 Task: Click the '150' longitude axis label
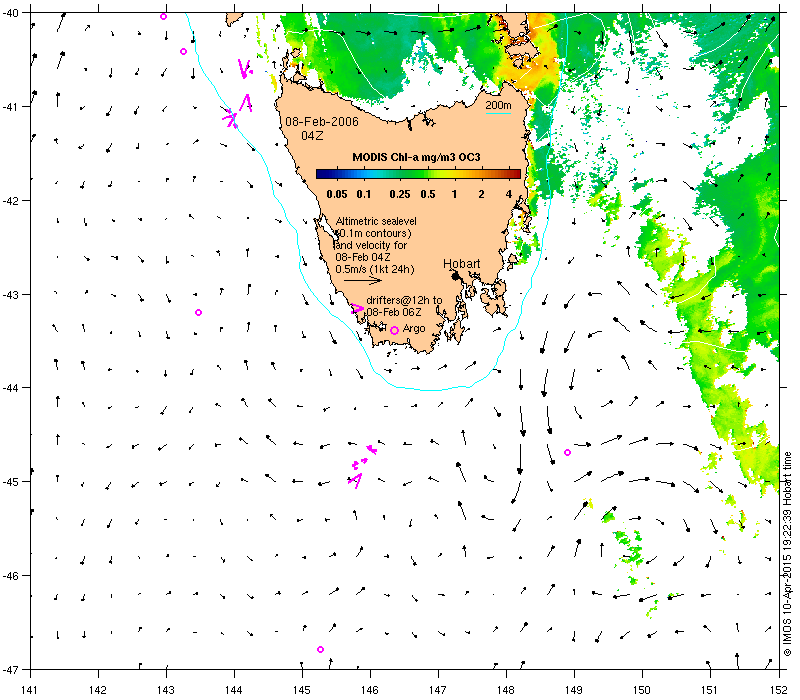641,690
